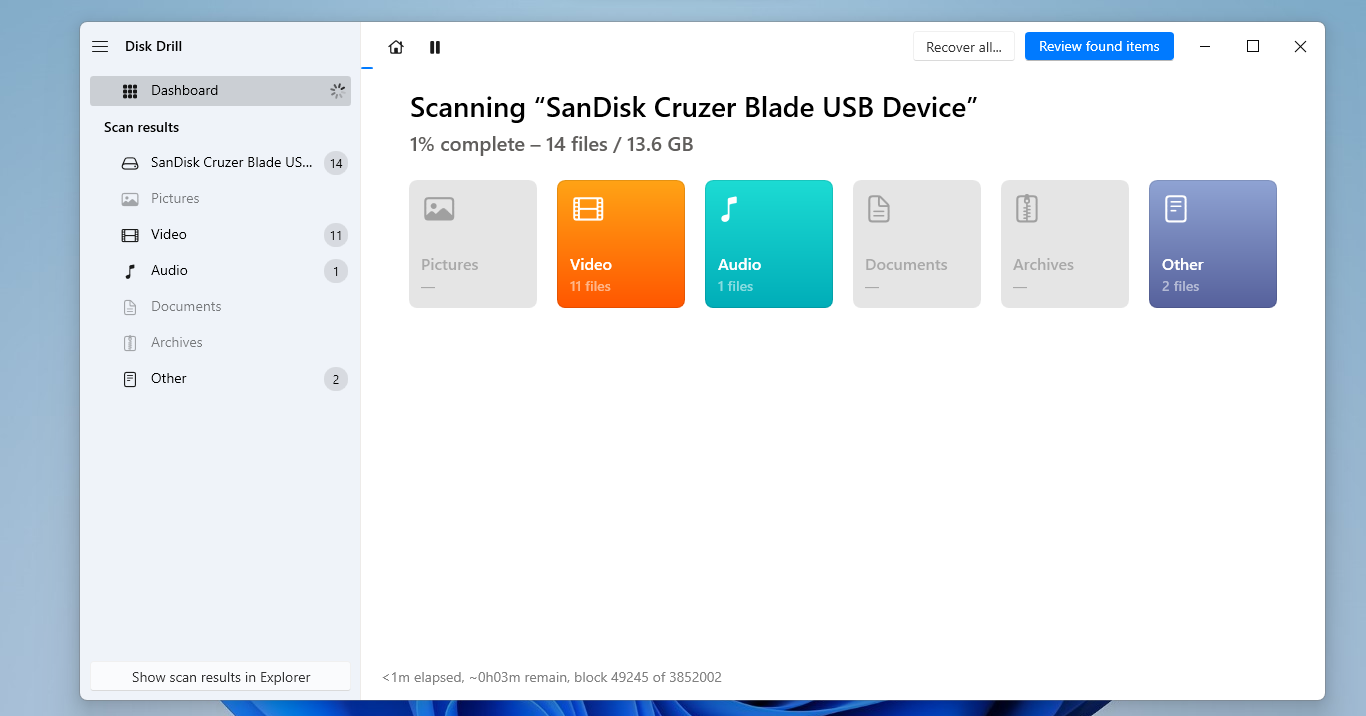Click the film icon next to Video in sidebar

coord(130,235)
